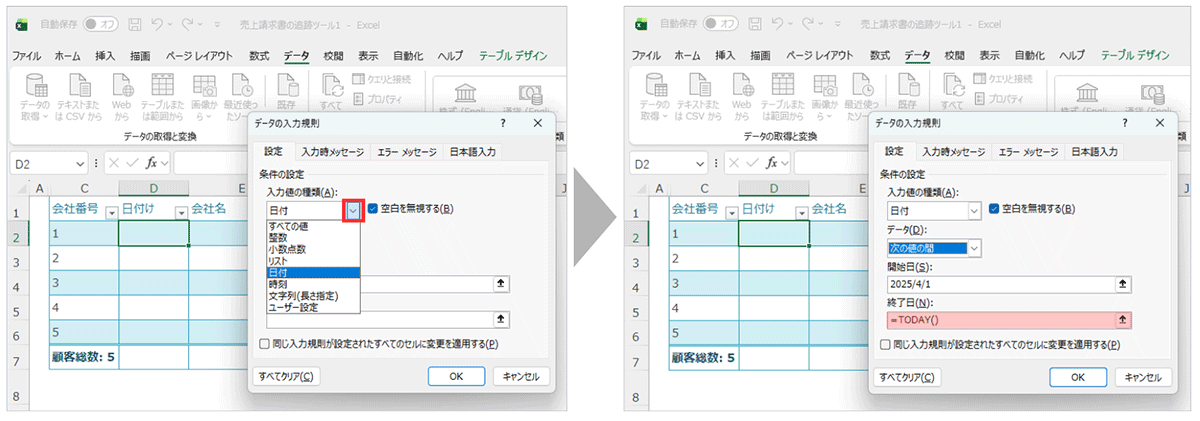Image resolution: width=1200 pixels, height=421 pixels.
Task: Click OK button in left dialog
Action: point(456,377)
